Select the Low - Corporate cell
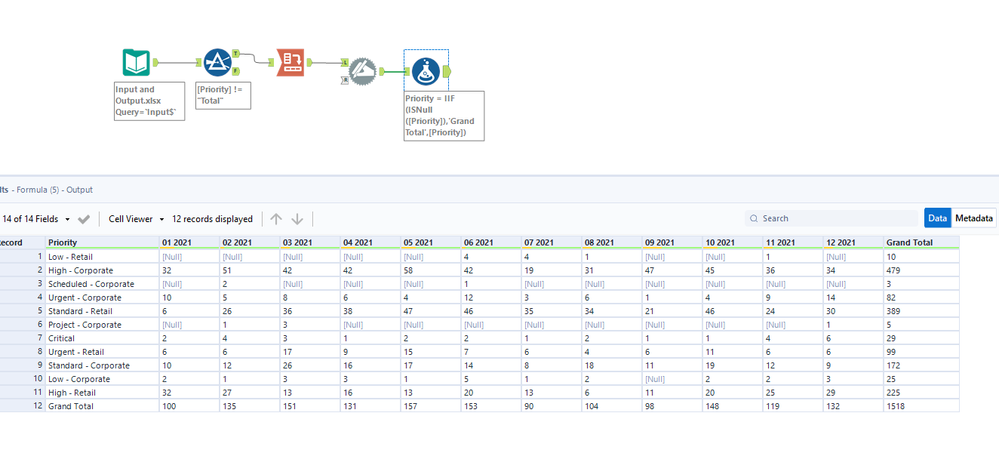This screenshot has width=999, height=460. click(x=102, y=379)
